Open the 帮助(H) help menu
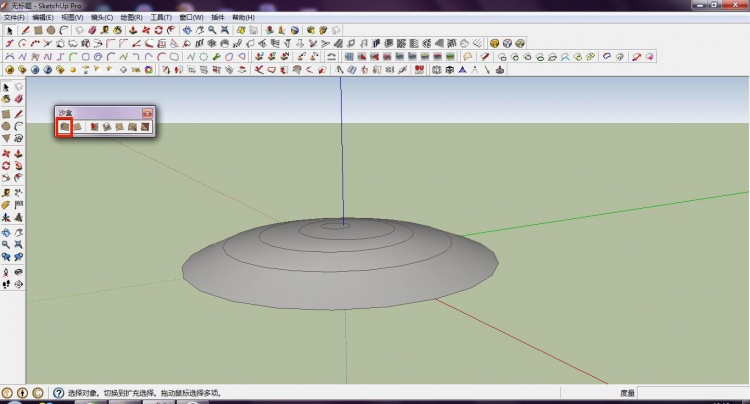 [243, 17]
